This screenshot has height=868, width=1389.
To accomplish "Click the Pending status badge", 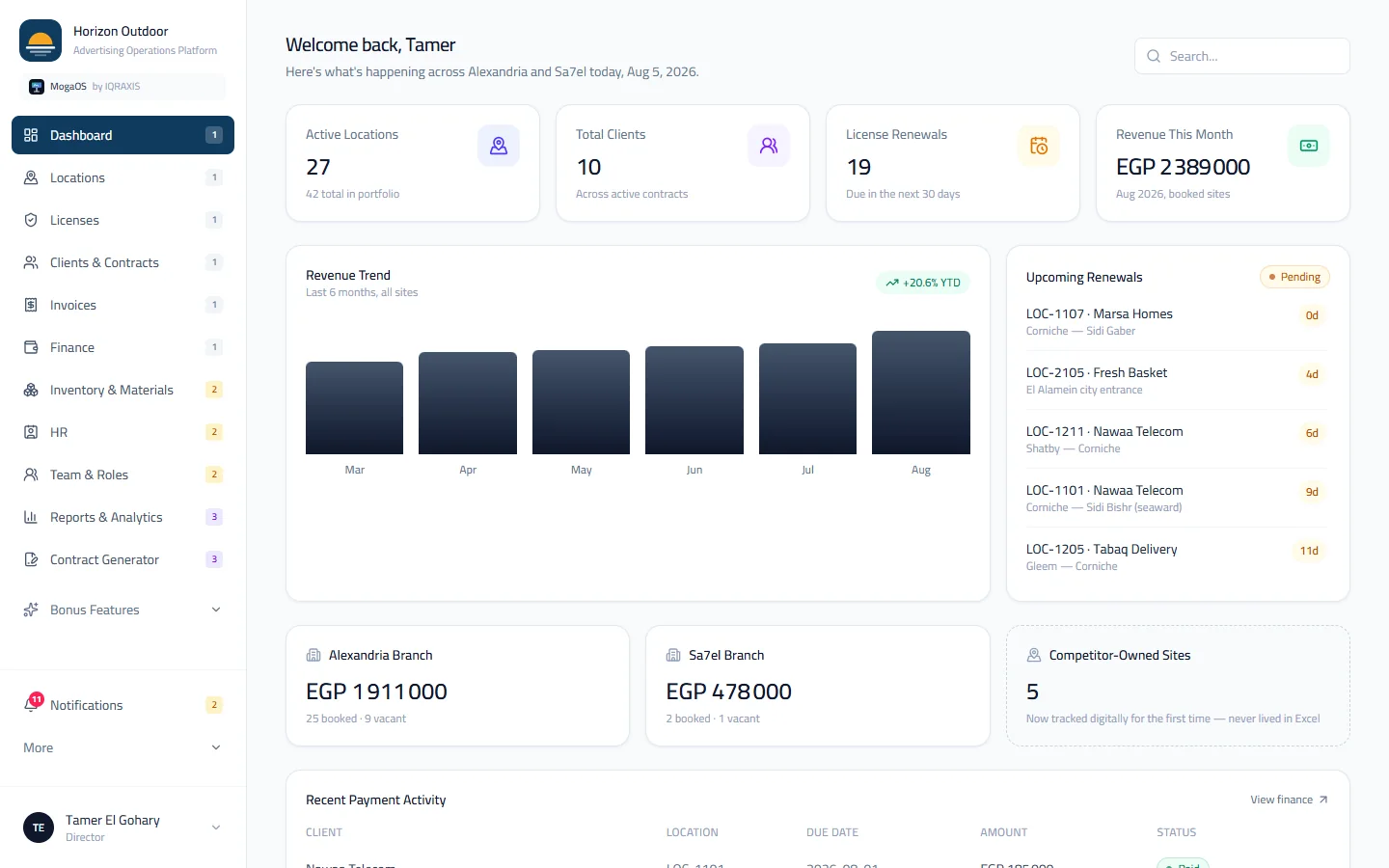I will coord(1294,277).
